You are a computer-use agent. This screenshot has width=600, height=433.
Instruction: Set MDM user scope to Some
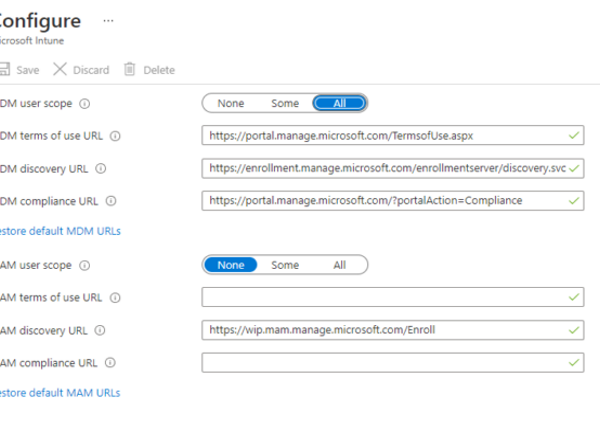[x=285, y=103]
